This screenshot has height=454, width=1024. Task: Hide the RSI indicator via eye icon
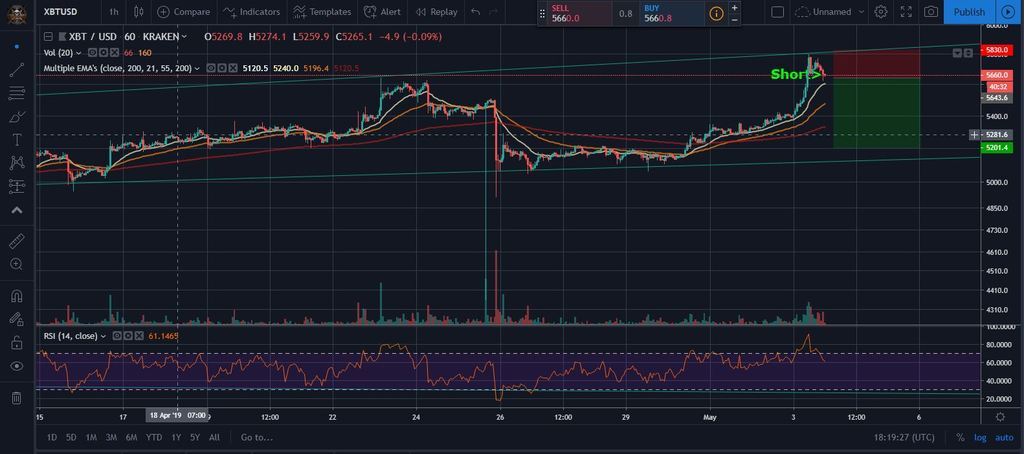117,336
